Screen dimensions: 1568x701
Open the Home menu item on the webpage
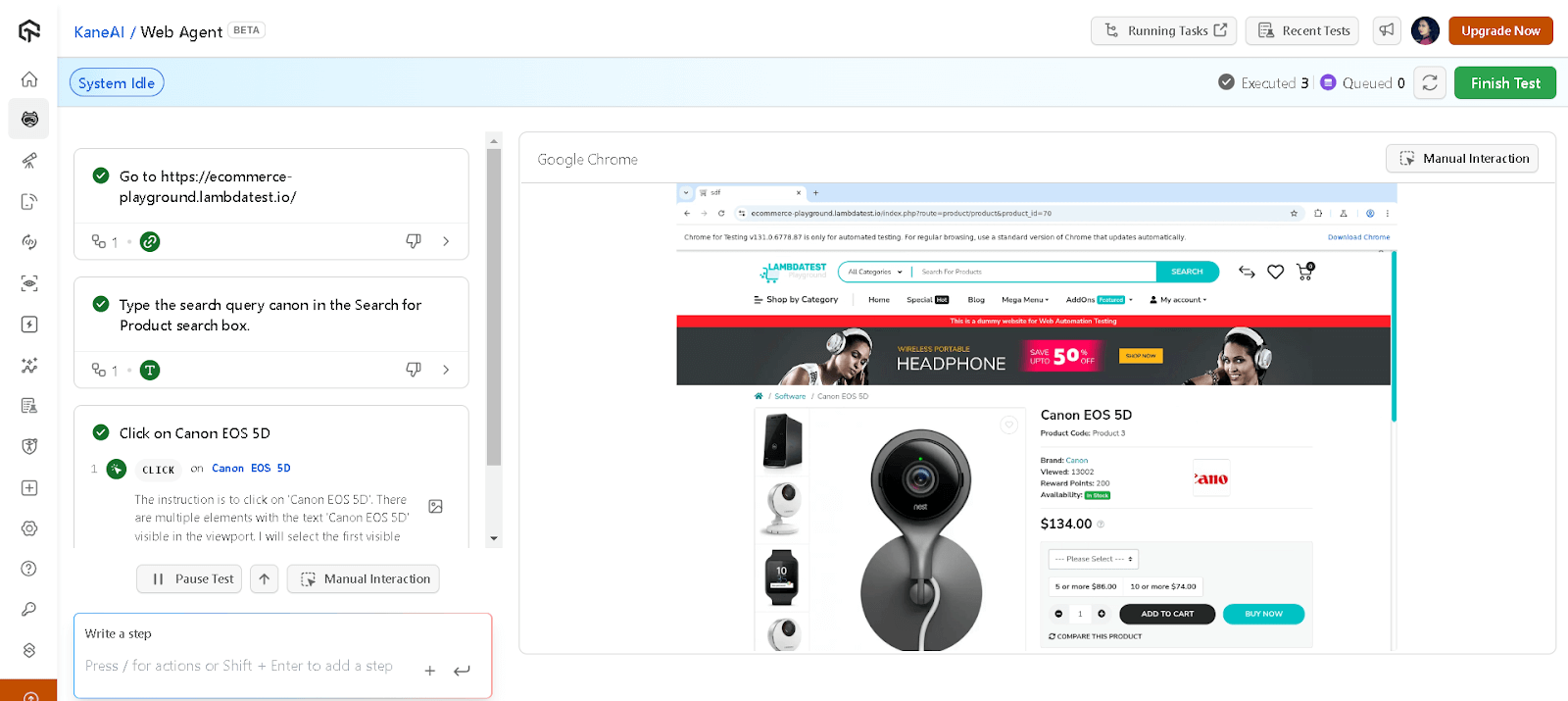tap(879, 300)
